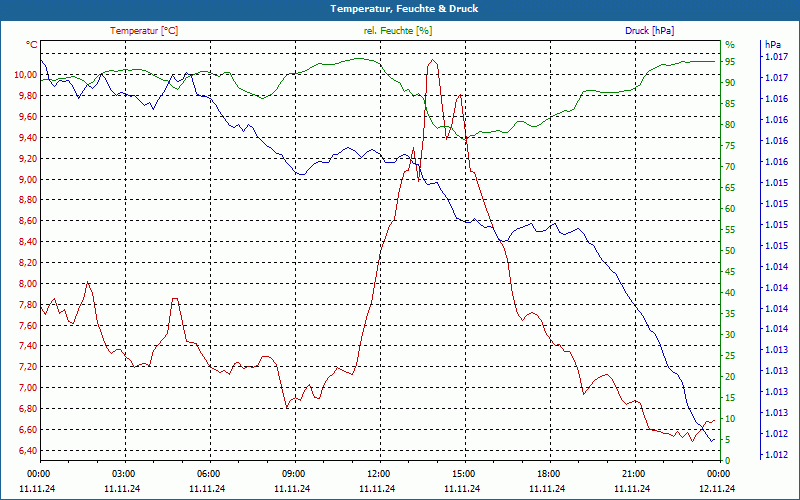
Task: Select the green "rel. Feuchte [%]" legend label
Action: [397, 31]
